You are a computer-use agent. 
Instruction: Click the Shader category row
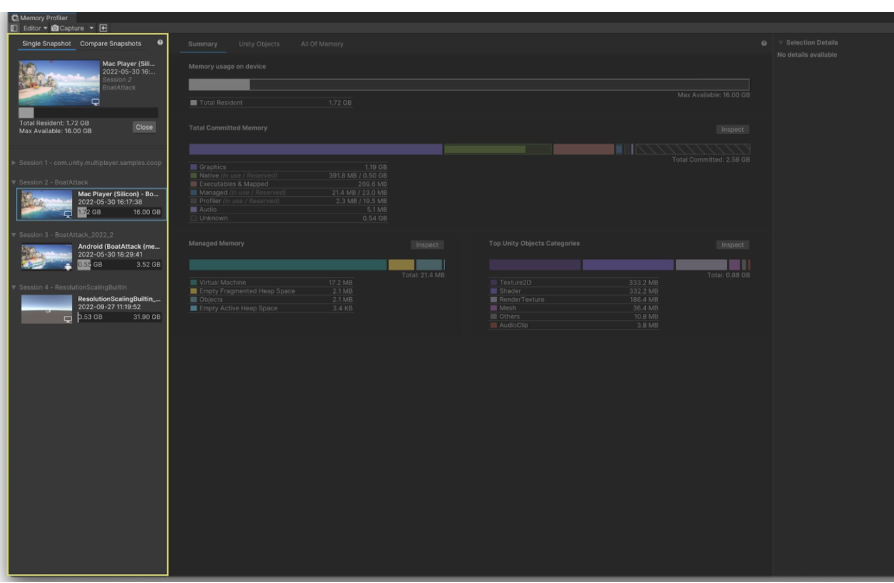click(x=574, y=291)
